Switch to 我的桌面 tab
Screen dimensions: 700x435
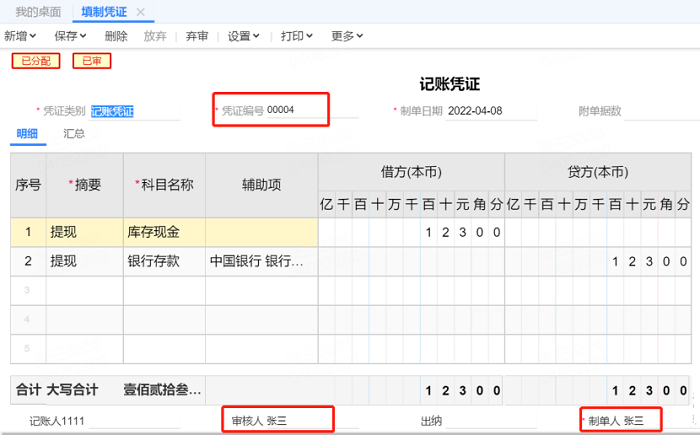[x=38, y=12]
